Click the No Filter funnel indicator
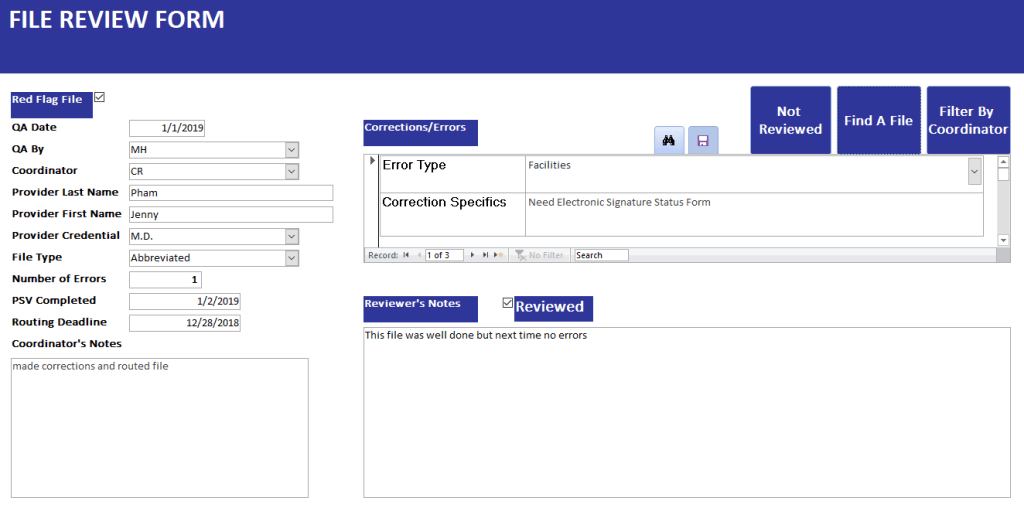 pyautogui.click(x=540, y=255)
